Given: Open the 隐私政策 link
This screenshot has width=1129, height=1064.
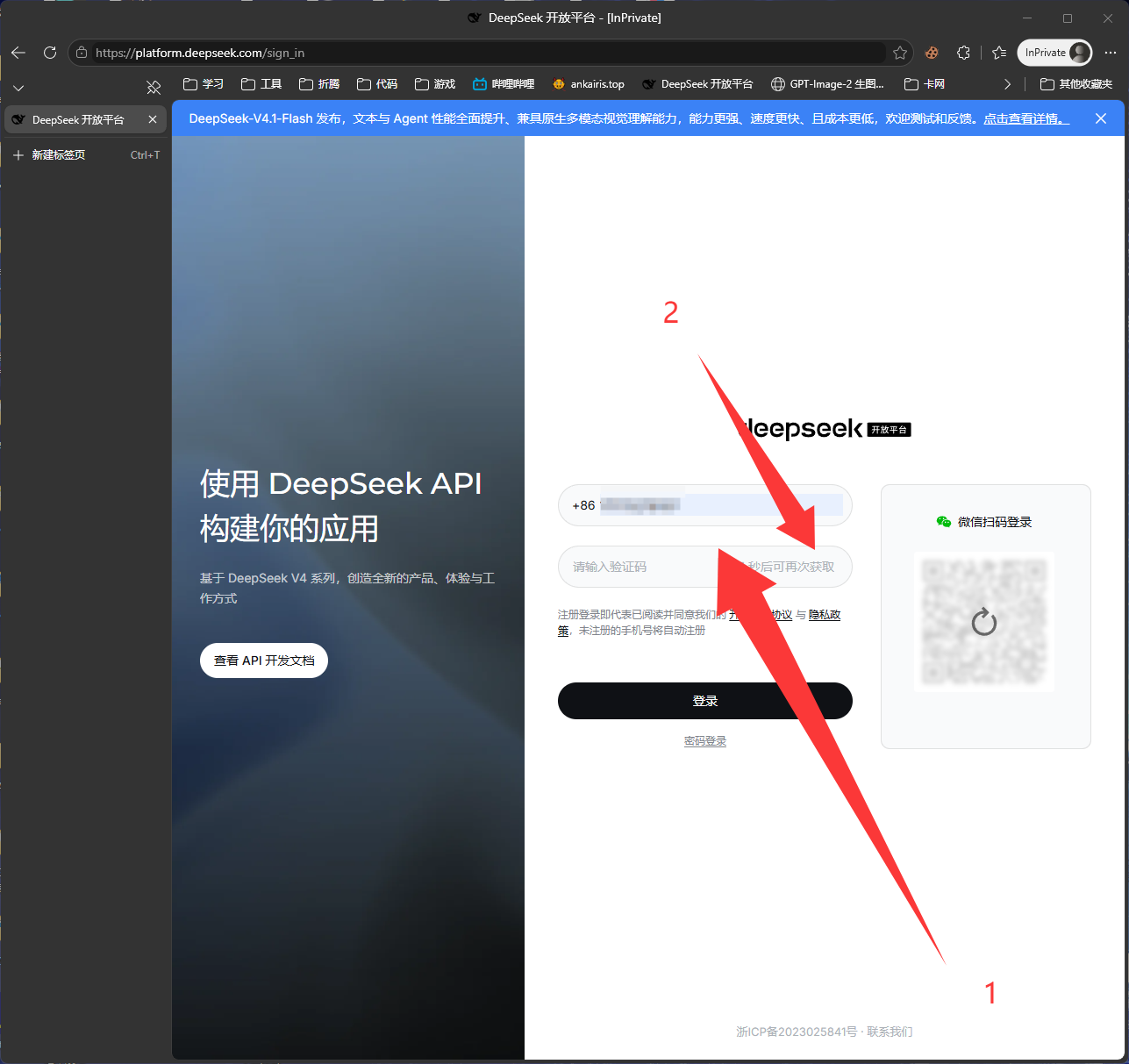Looking at the screenshot, I should [825, 615].
